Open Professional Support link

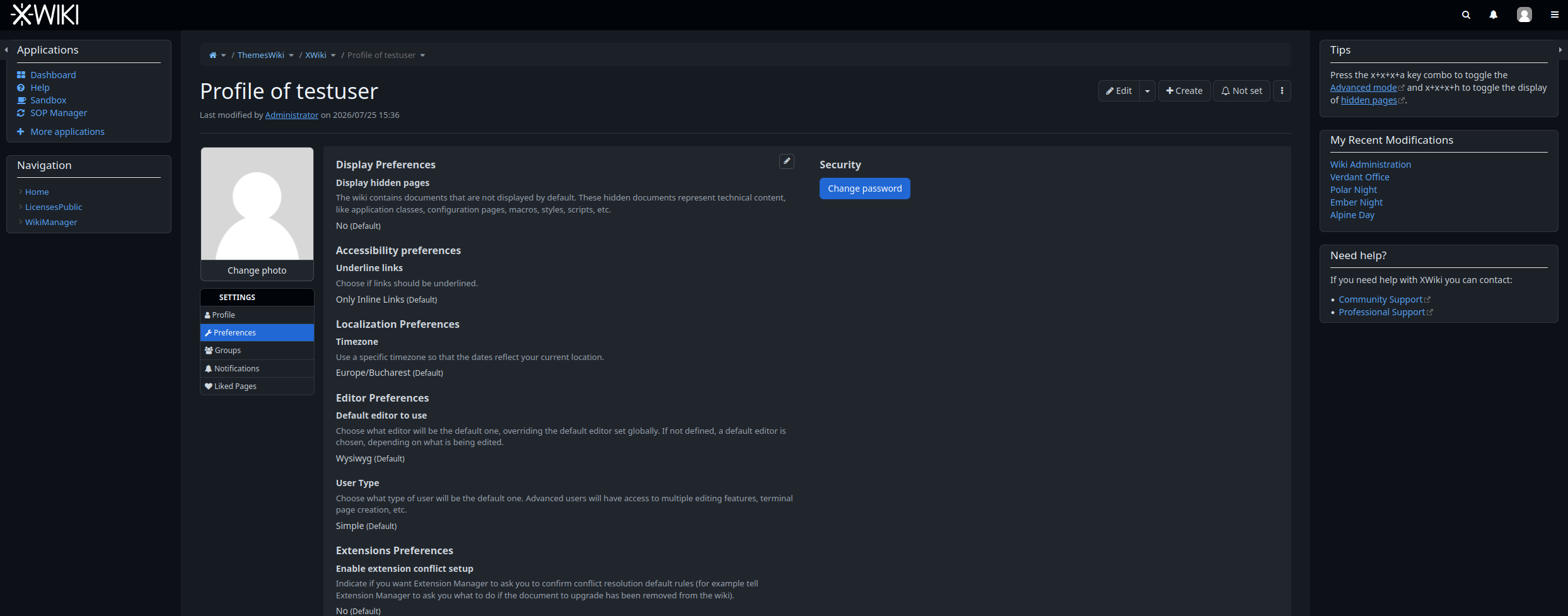(x=1382, y=313)
